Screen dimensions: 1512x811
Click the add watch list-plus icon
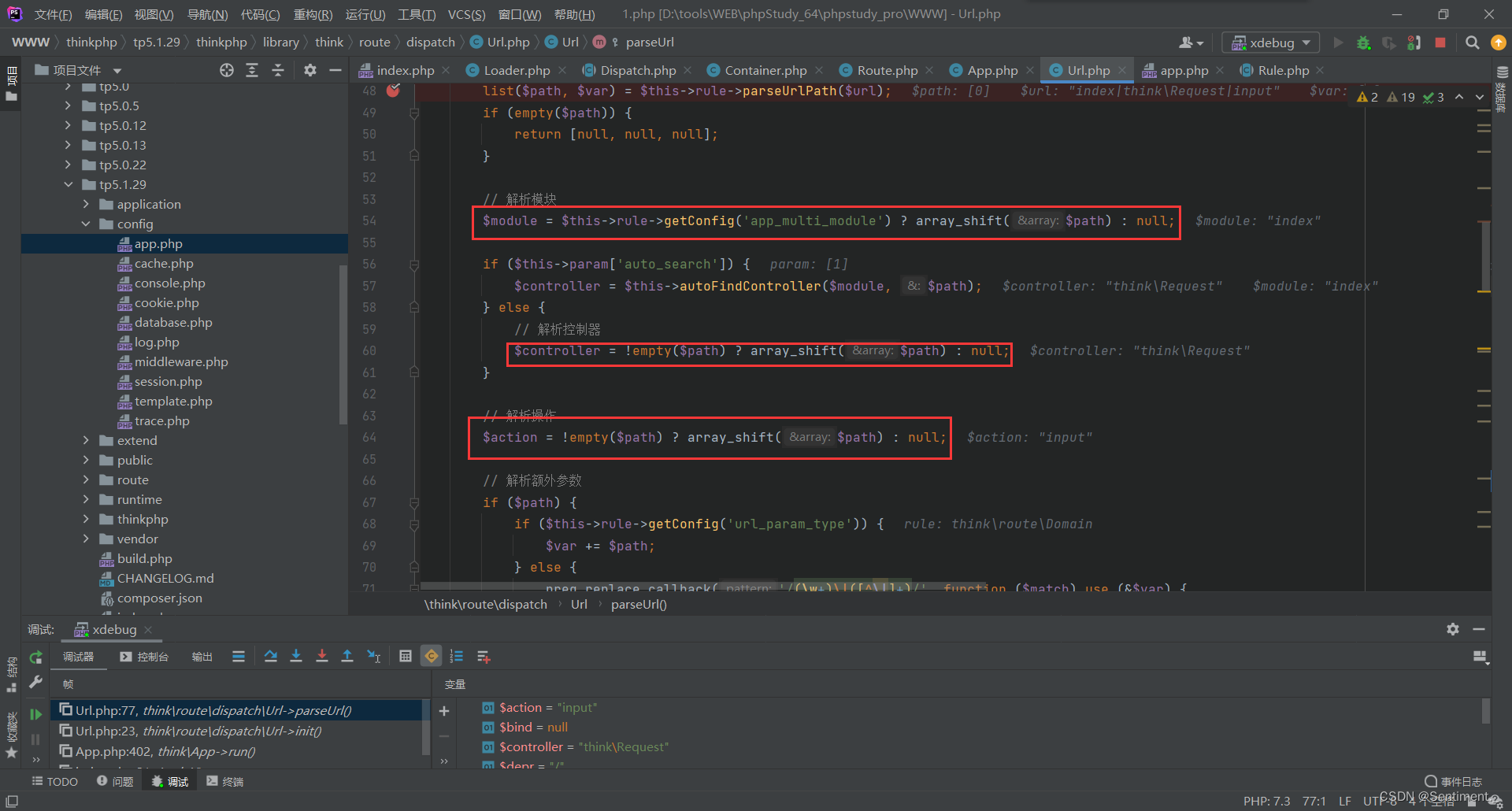click(484, 656)
